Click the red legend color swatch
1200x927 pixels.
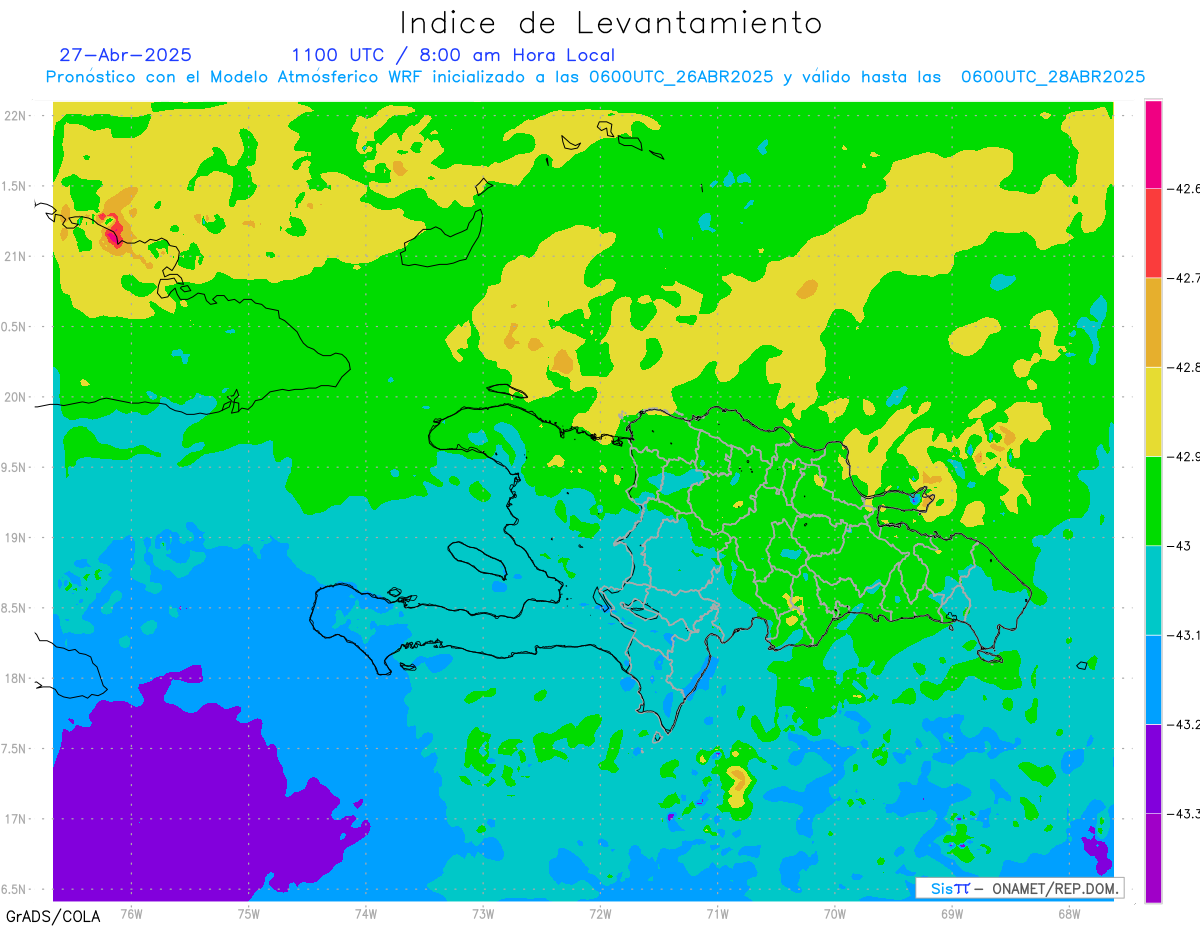(x=1153, y=233)
